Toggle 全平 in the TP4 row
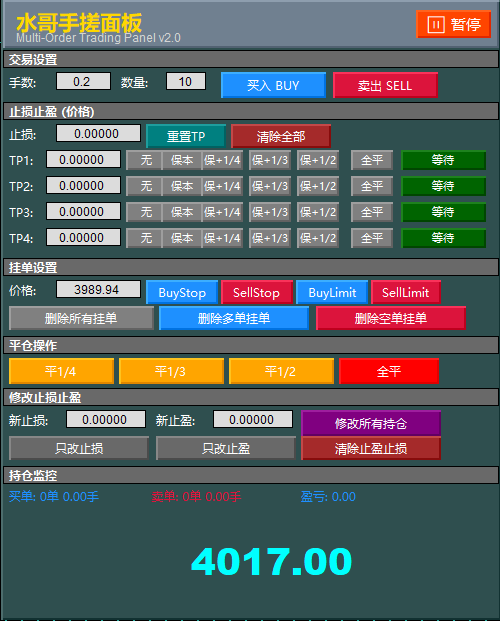The width and height of the screenshot is (500, 621). [x=372, y=238]
